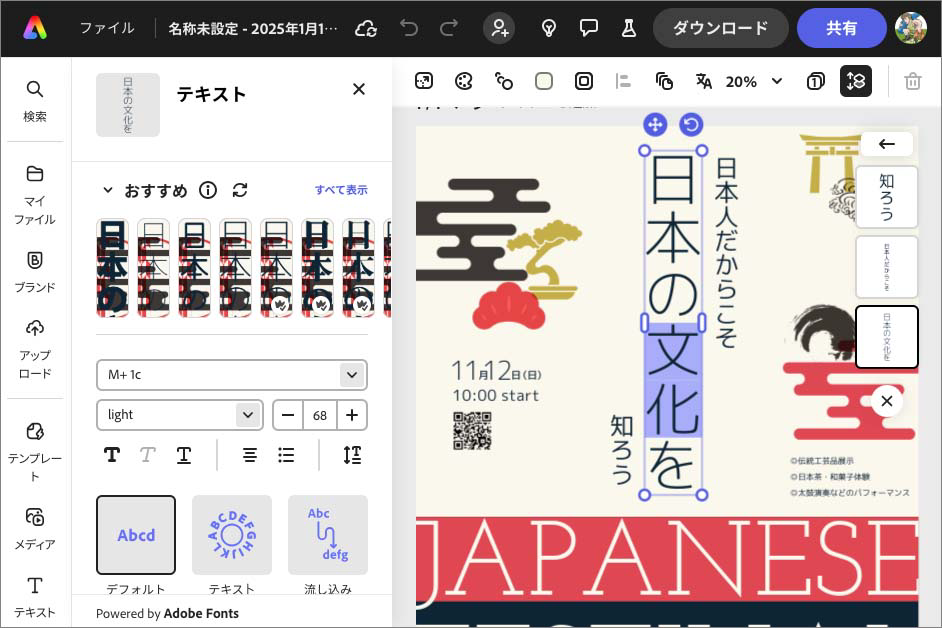Switch to the 流し込み text style
Screen dimensions: 942x628
click(x=328, y=535)
